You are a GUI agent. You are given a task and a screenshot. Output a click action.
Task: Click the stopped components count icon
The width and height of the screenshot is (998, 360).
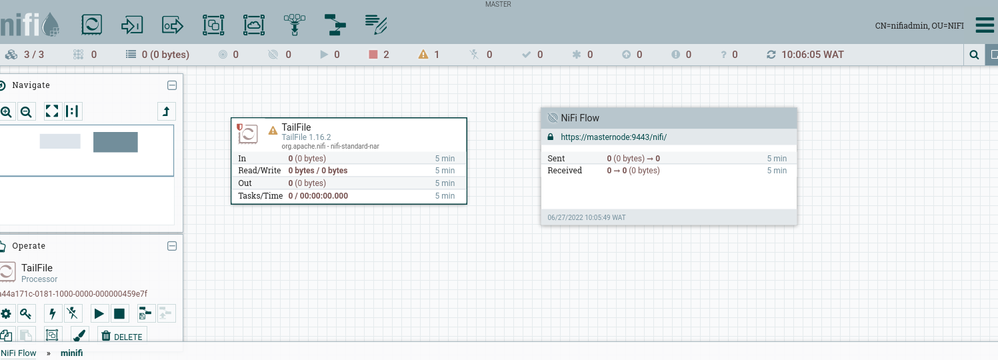(x=373, y=55)
